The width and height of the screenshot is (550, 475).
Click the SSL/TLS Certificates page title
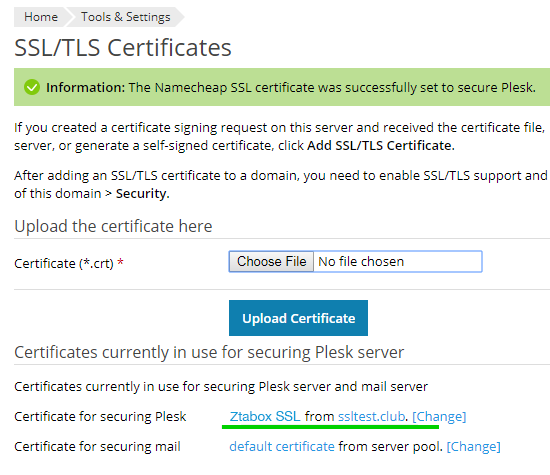pos(123,48)
